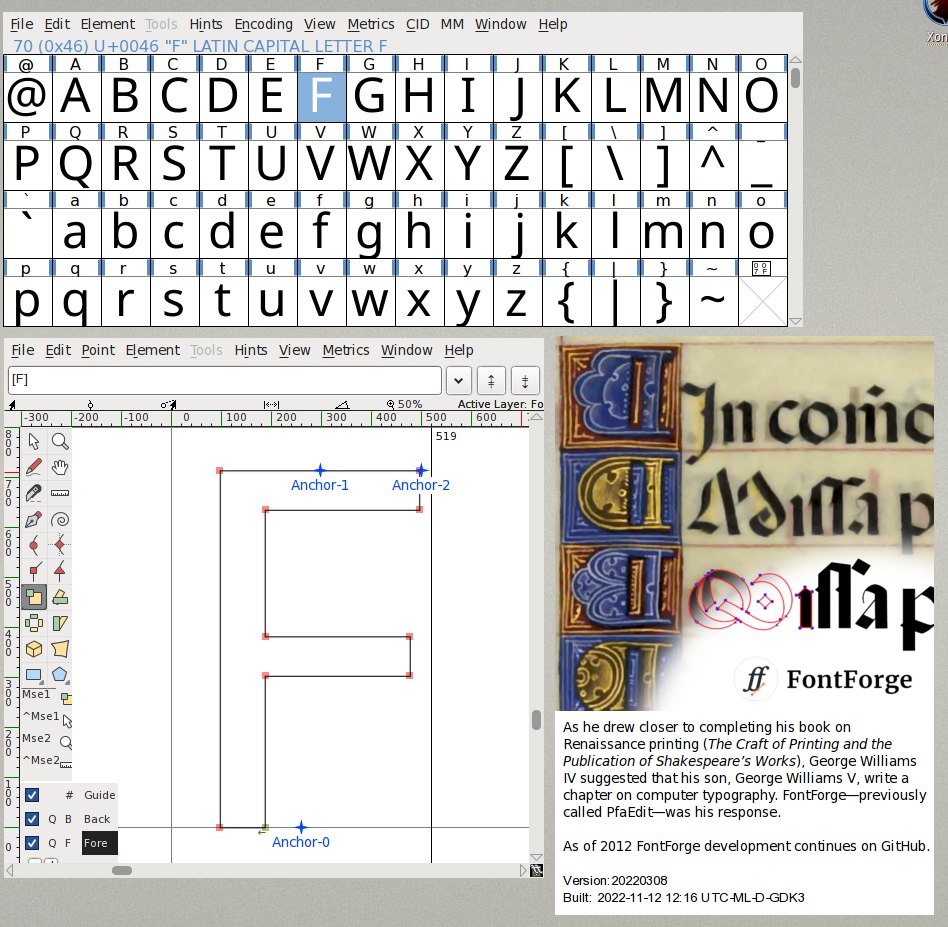Image resolution: width=948 pixels, height=927 pixels.
Task: Select the Curve point tool
Action: 34,545
